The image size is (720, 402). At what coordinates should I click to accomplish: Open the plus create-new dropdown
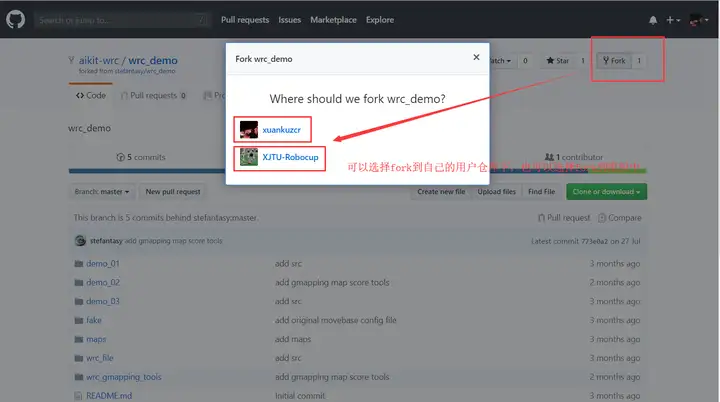coord(673,20)
